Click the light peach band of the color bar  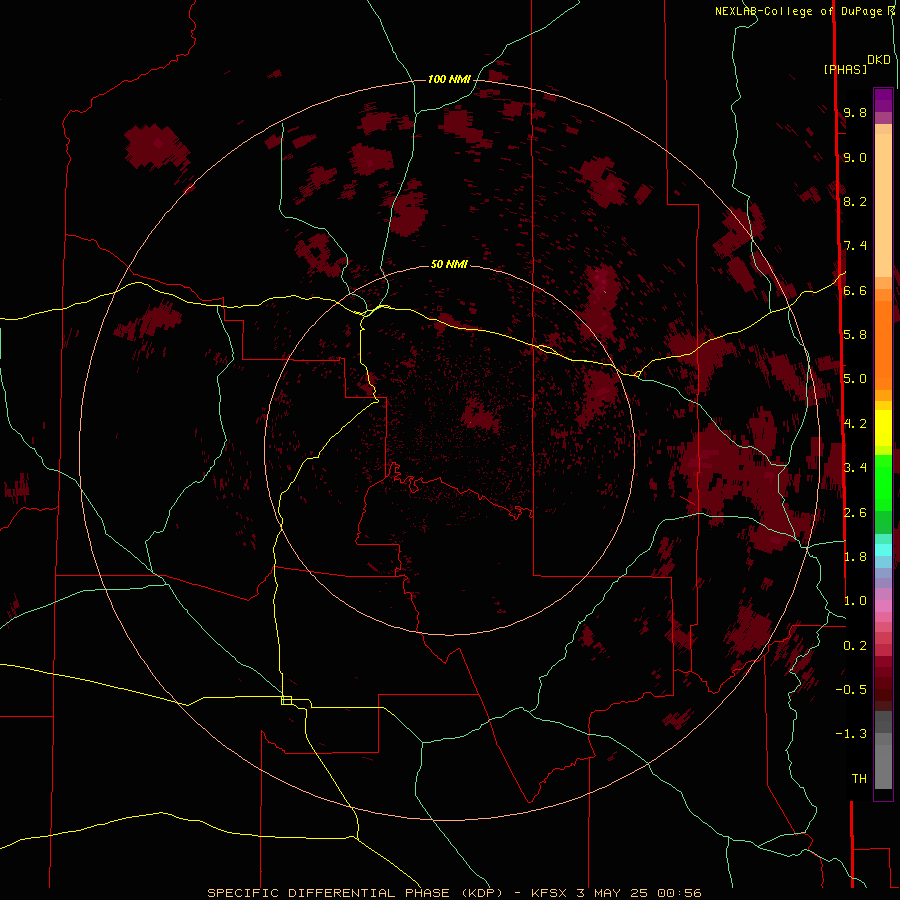pyautogui.click(x=883, y=205)
